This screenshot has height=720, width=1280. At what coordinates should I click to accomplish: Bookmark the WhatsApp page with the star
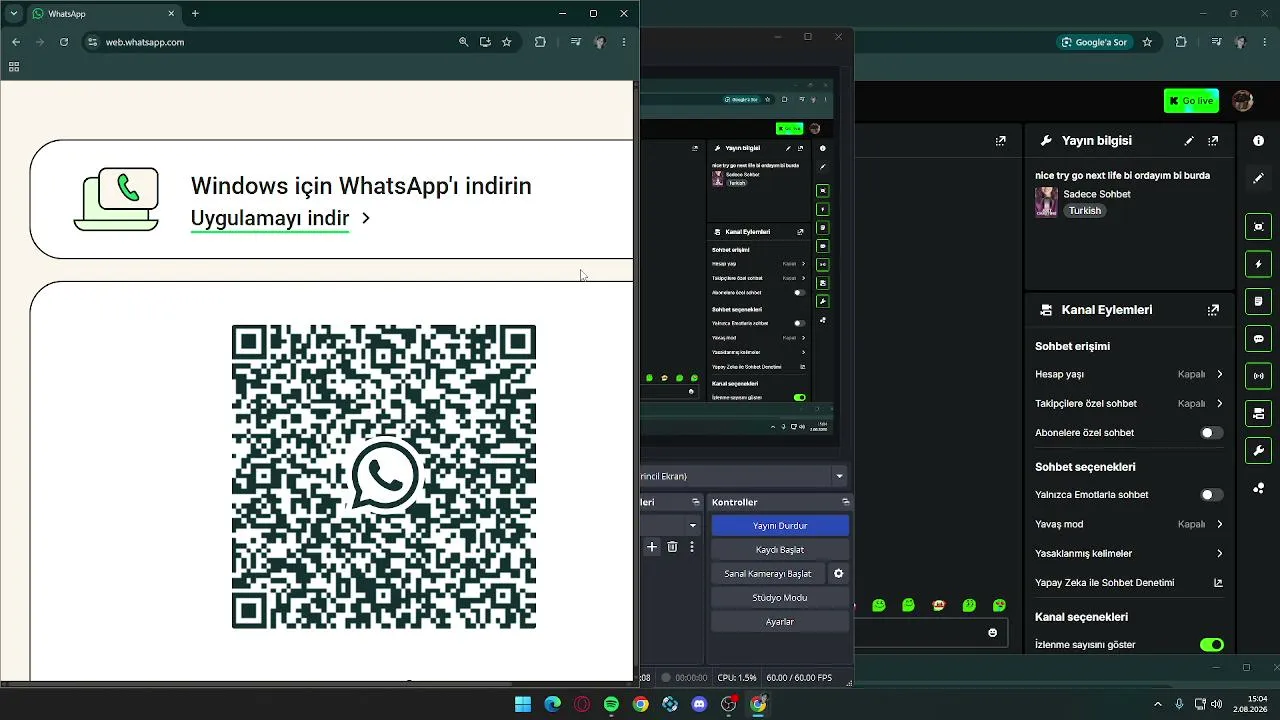(x=507, y=42)
